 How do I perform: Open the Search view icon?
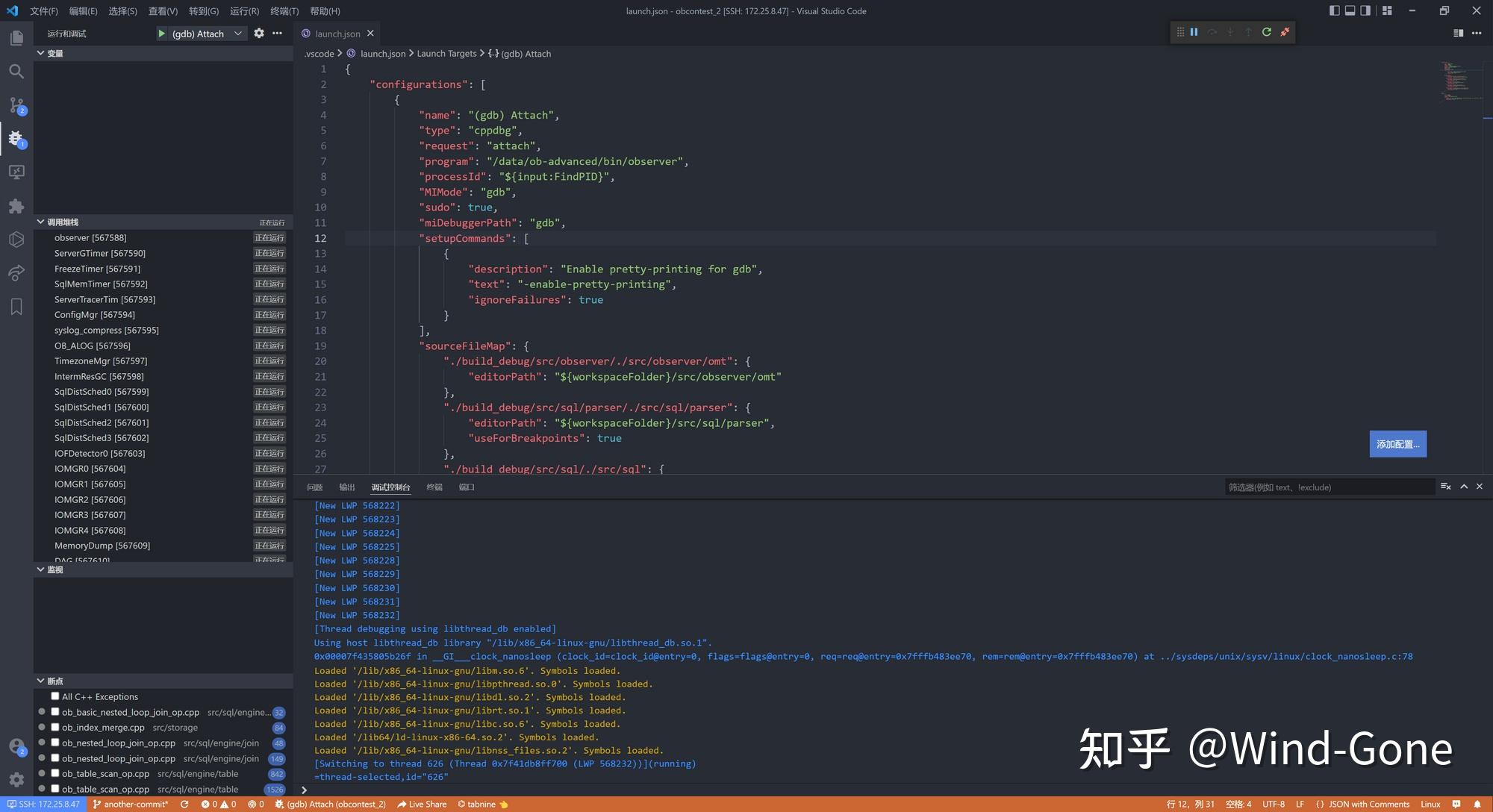point(16,71)
